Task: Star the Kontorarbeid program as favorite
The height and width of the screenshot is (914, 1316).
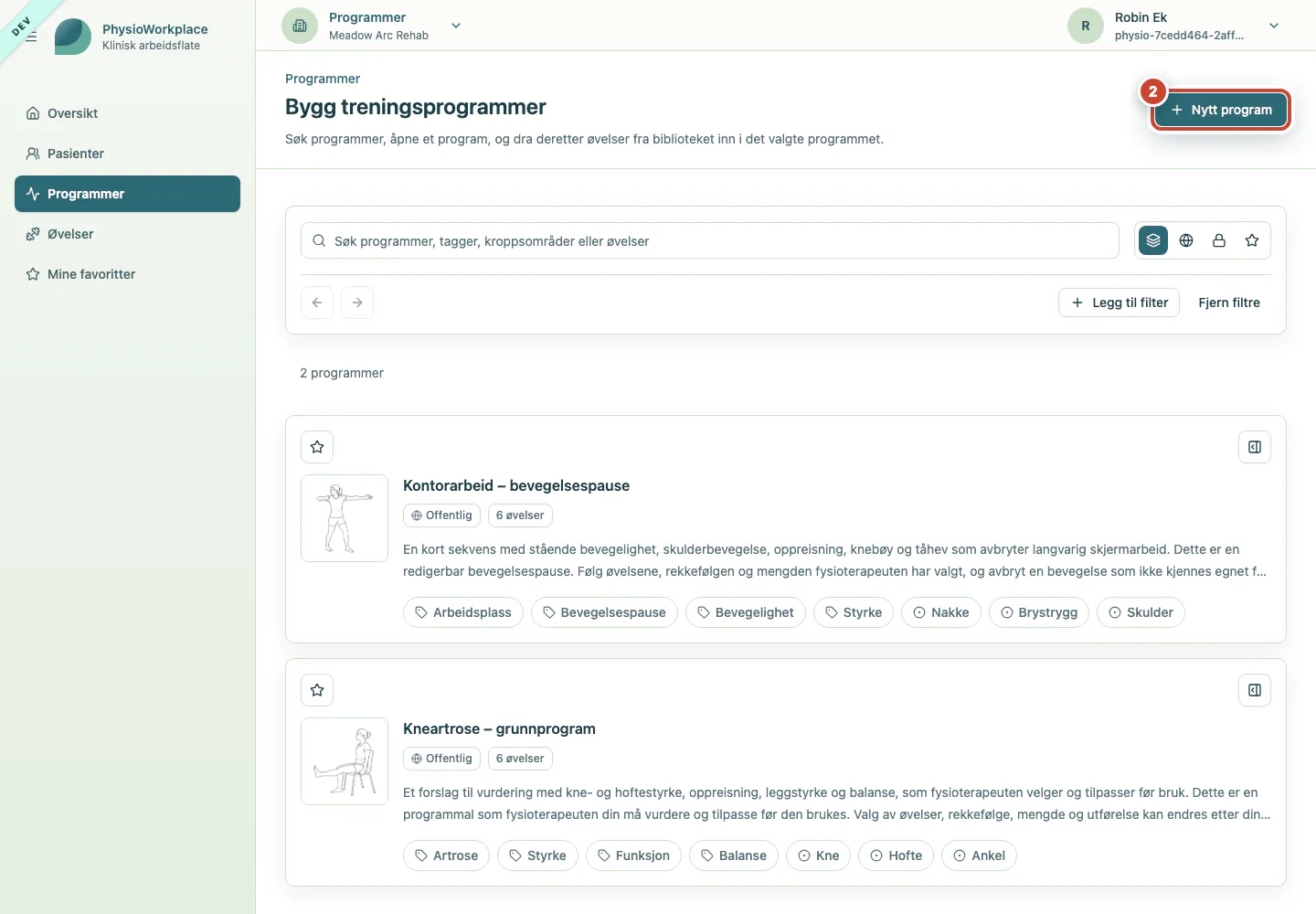Action: [x=317, y=447]
